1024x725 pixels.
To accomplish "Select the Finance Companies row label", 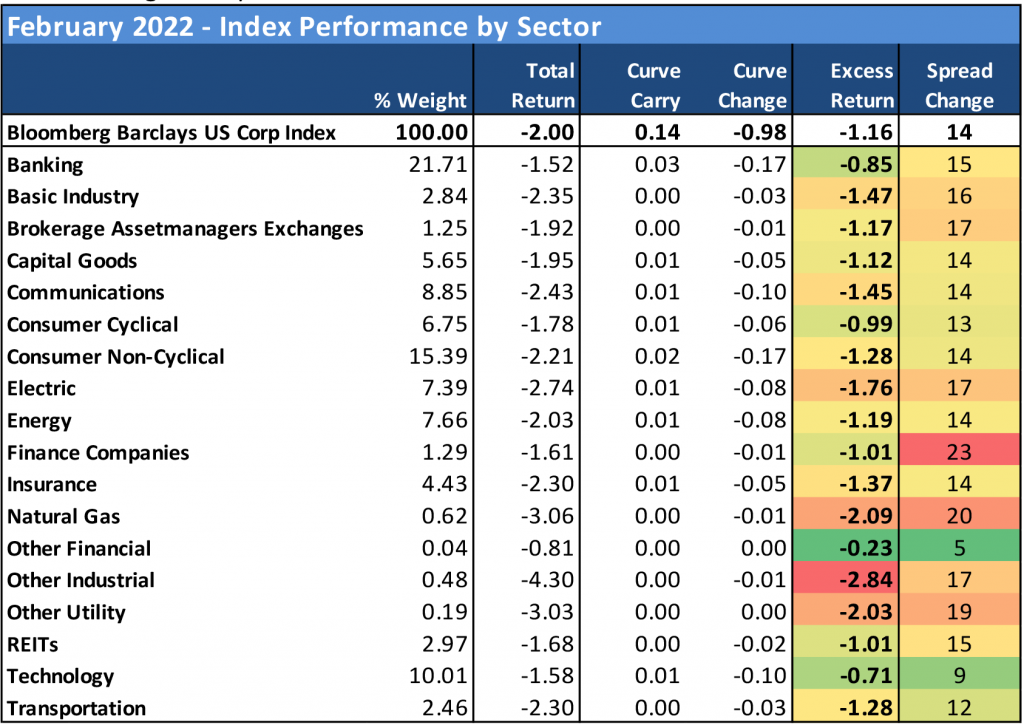I will coord(98,452).
